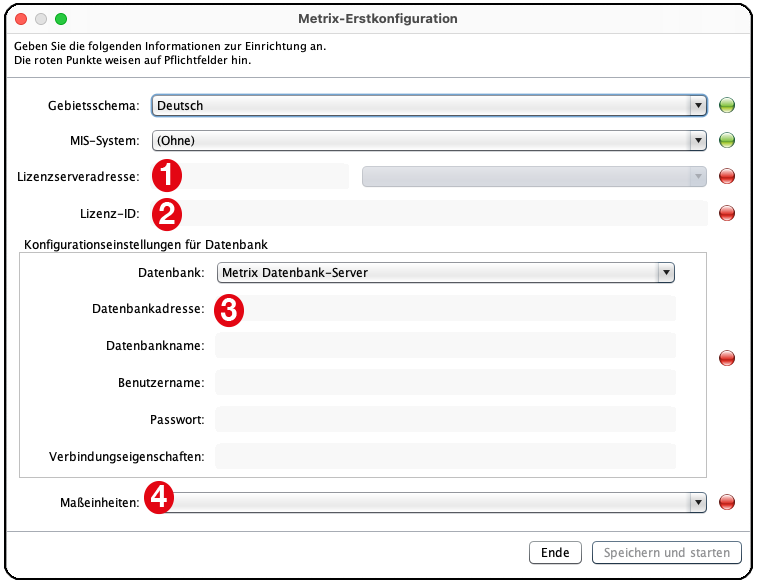Click the Benutzername text field

coord(445,383)
